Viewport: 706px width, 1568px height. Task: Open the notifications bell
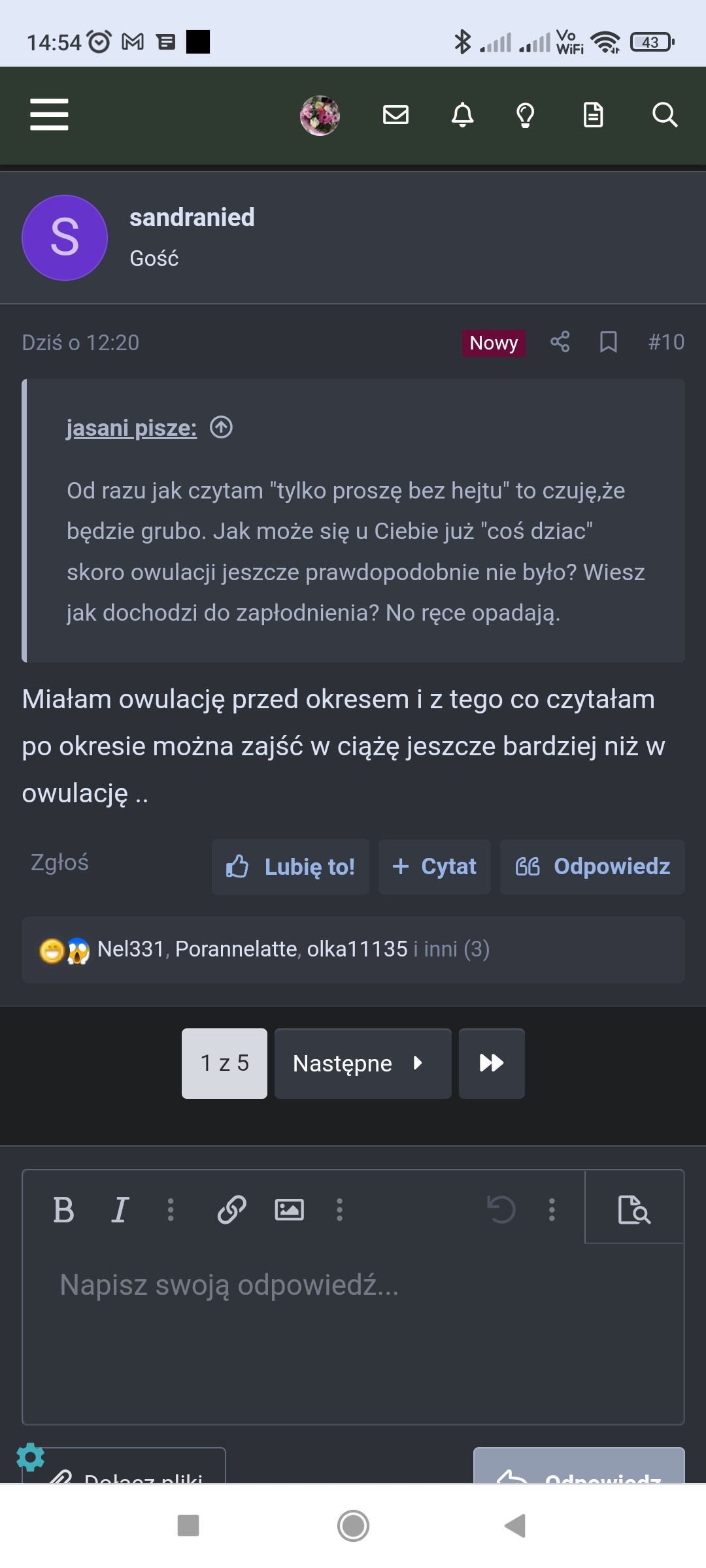point(462,115)
